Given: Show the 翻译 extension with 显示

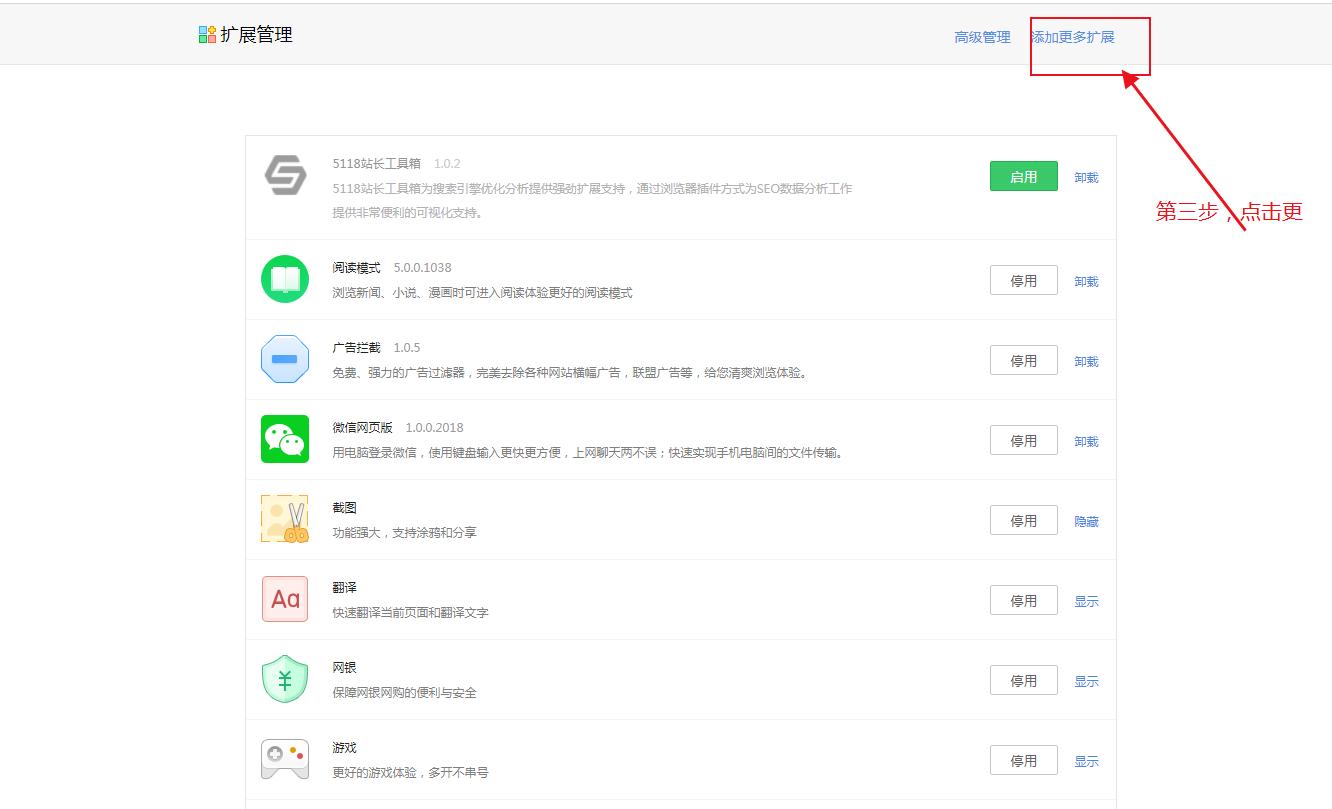Looking at the screenshot, I should coord(1086,601).
